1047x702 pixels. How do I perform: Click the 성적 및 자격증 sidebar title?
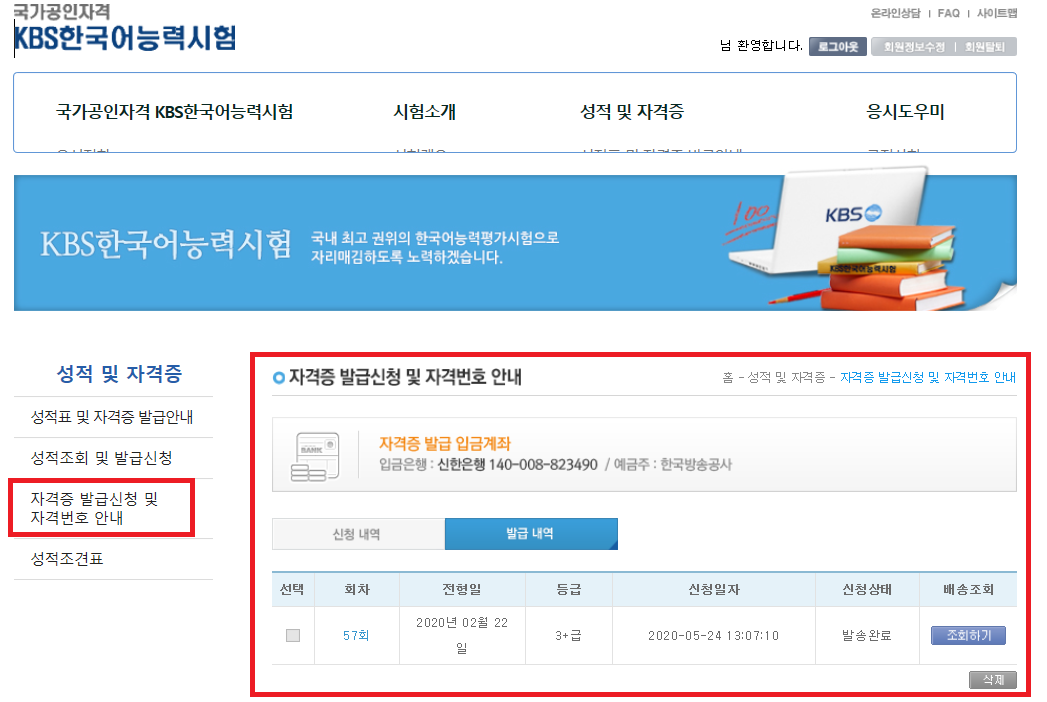click(x=119, y=373)
